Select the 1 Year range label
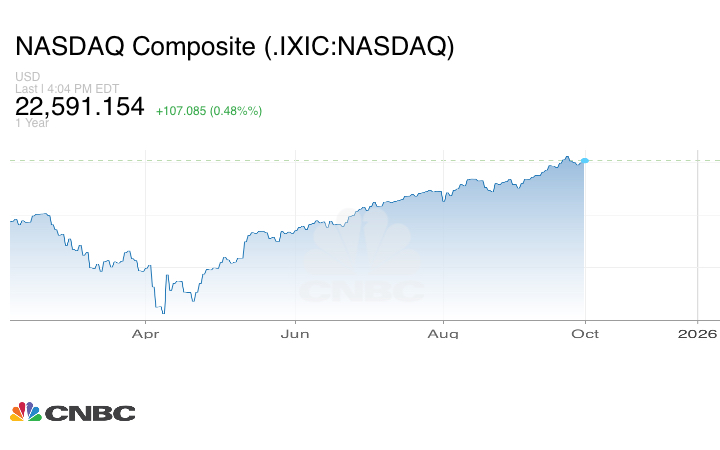The width and height of the screenshot is (720, 450). [x=32, y=123]
